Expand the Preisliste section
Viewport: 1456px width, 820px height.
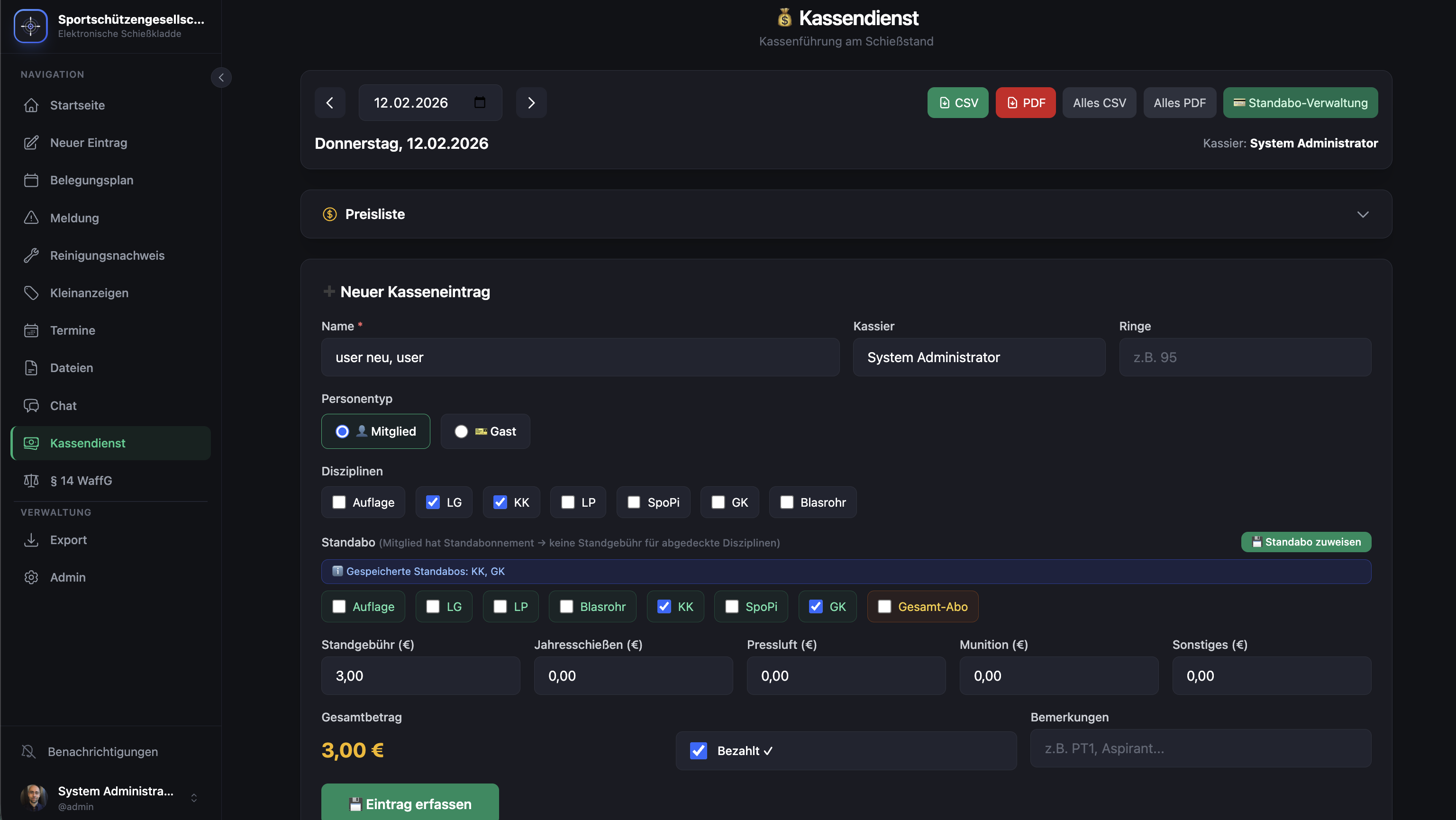[1362, 214]
